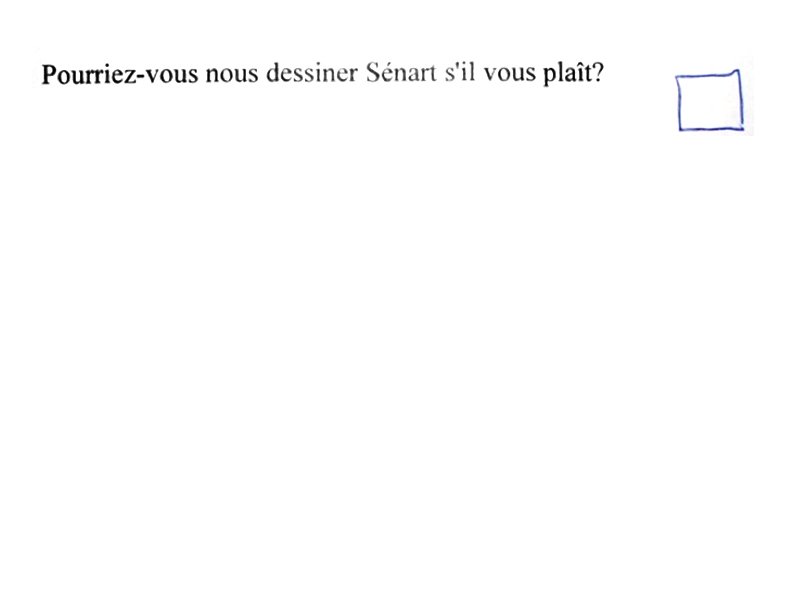Select the word "plaît"
The width and height of the screenshot is (790, 593).
point(566,74)
